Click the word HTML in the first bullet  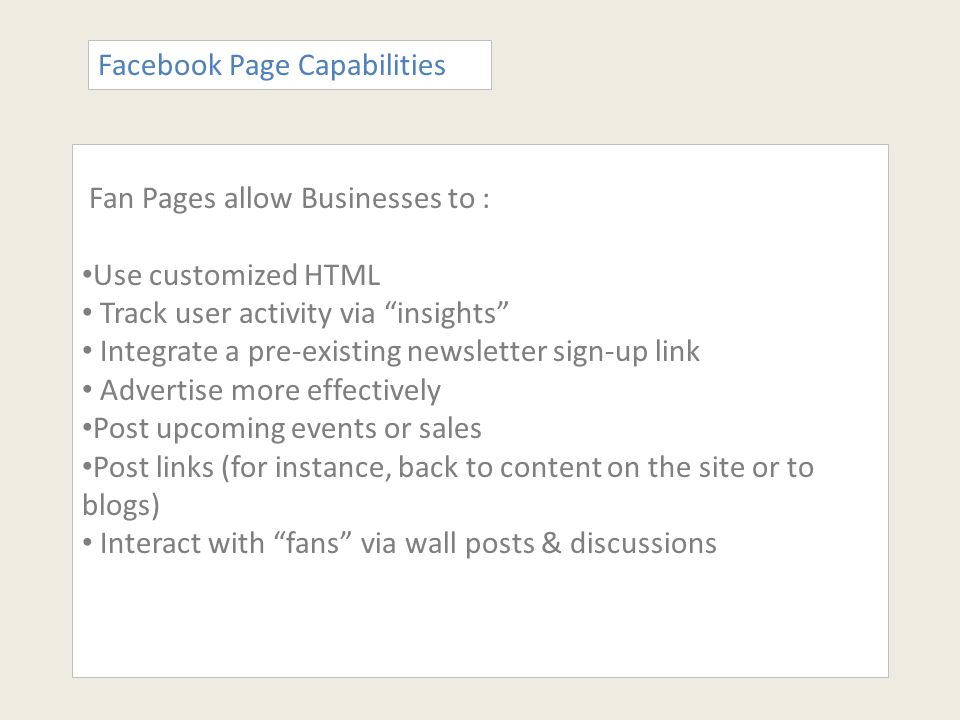tap(342, 276)
